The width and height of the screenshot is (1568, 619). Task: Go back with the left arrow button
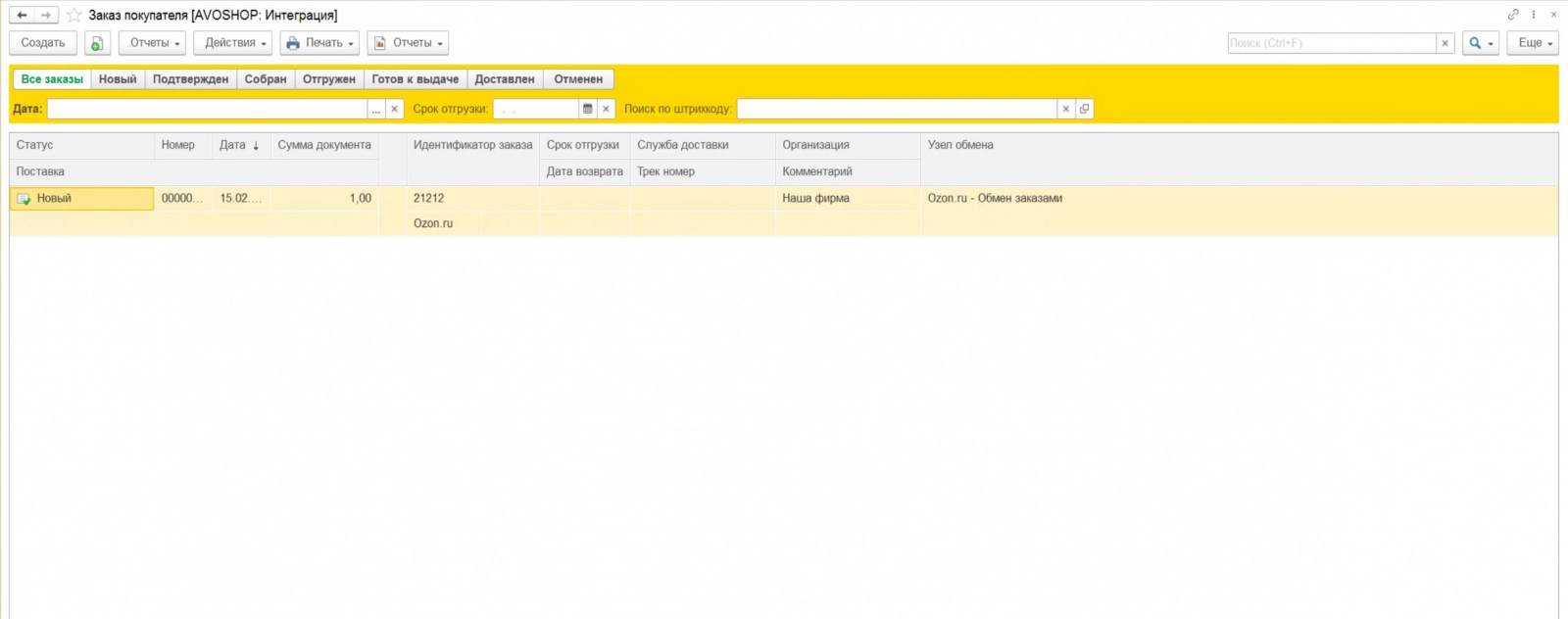22,16
